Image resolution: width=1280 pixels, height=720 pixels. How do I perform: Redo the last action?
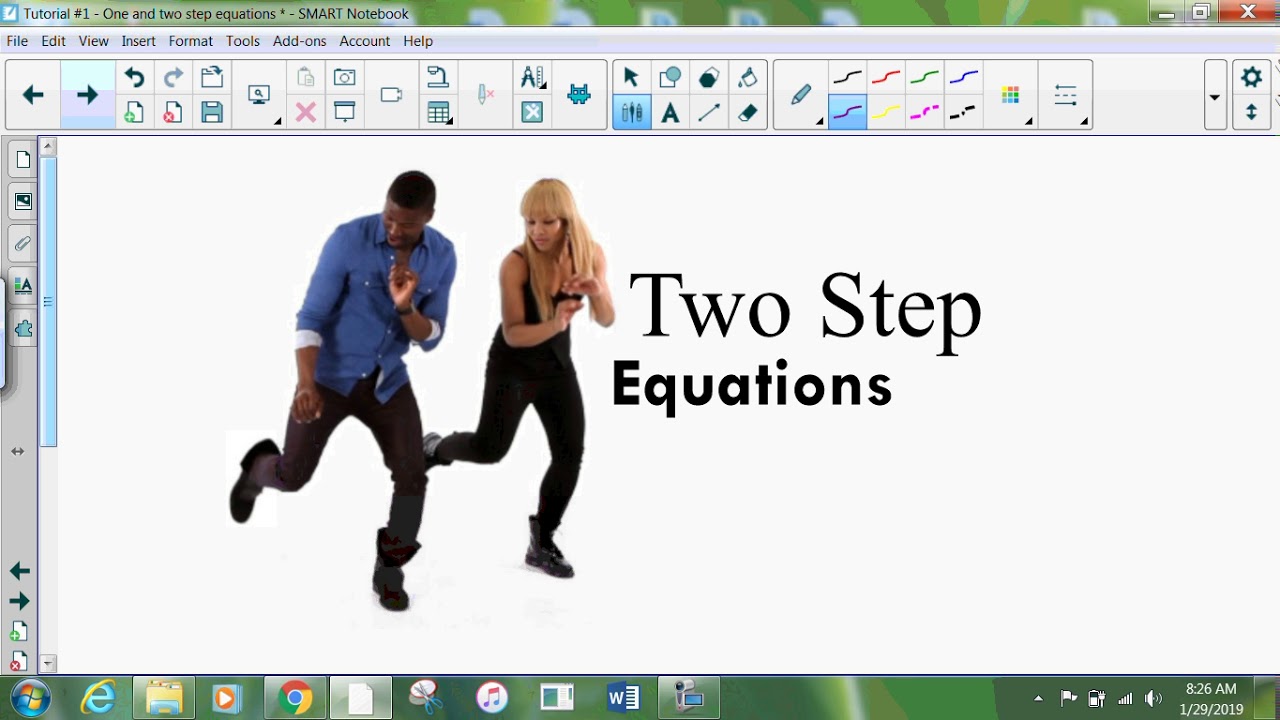tap(173, 78)
